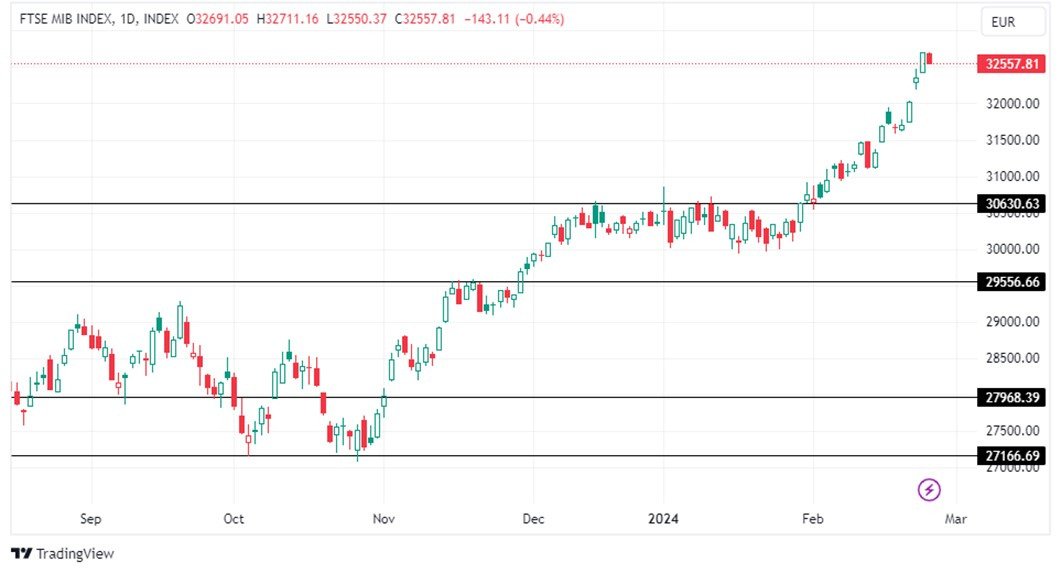Click the Oct time axis label
The height and width of the screenshot is (573, 1061).
click(x=233, y=519)
